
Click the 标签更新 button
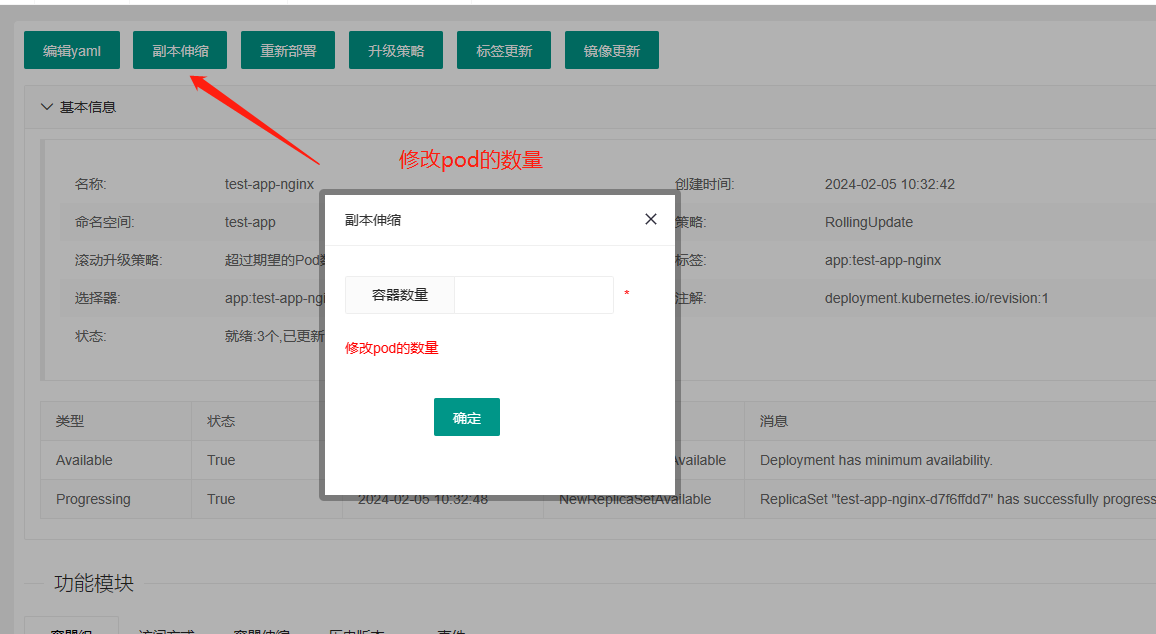tap(504, 50)
